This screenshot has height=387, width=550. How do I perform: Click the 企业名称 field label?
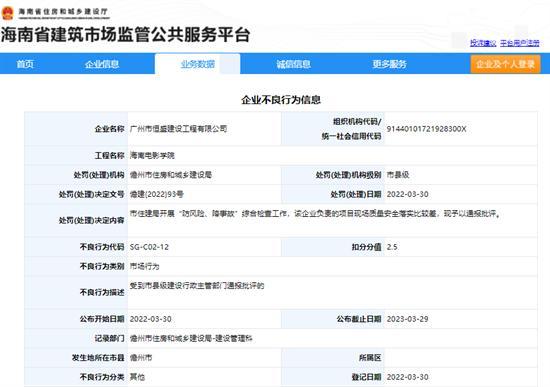109,129
